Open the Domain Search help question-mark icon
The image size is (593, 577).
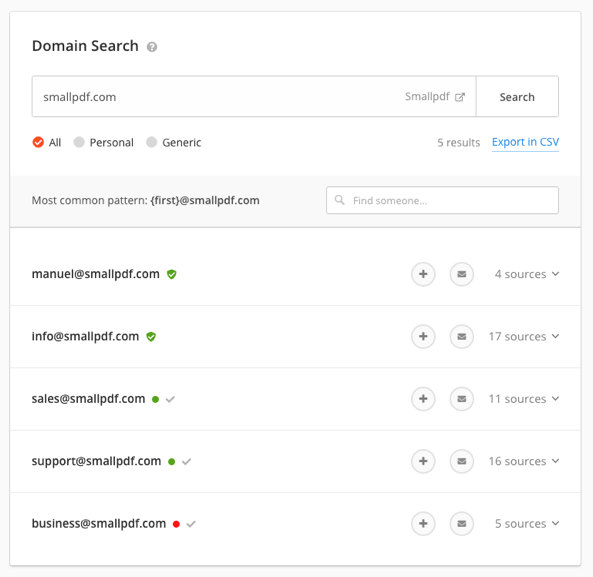click(x=152, y=47)
